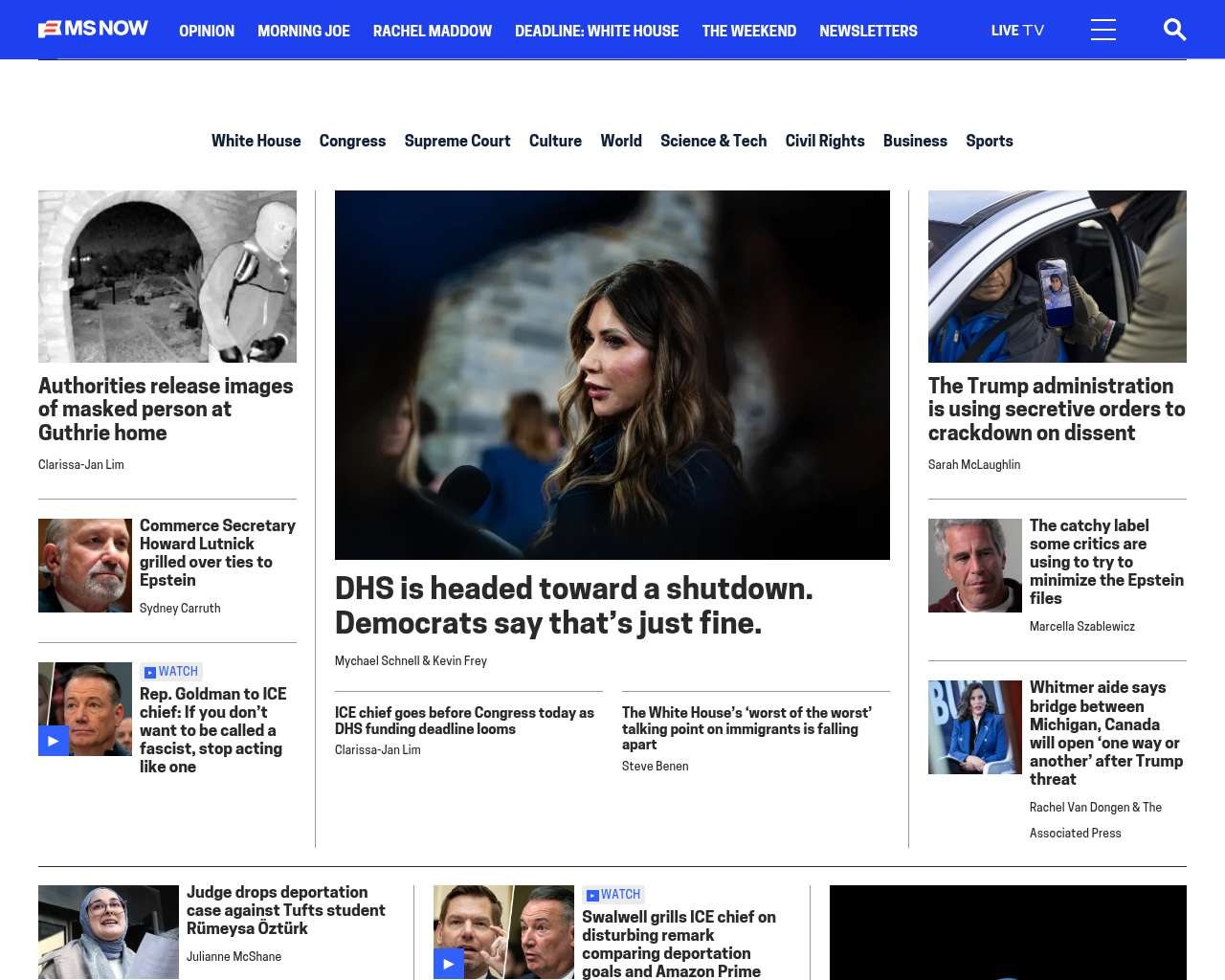Open the World section
The image size is (1225, 980).
click(x=621, y=141)
